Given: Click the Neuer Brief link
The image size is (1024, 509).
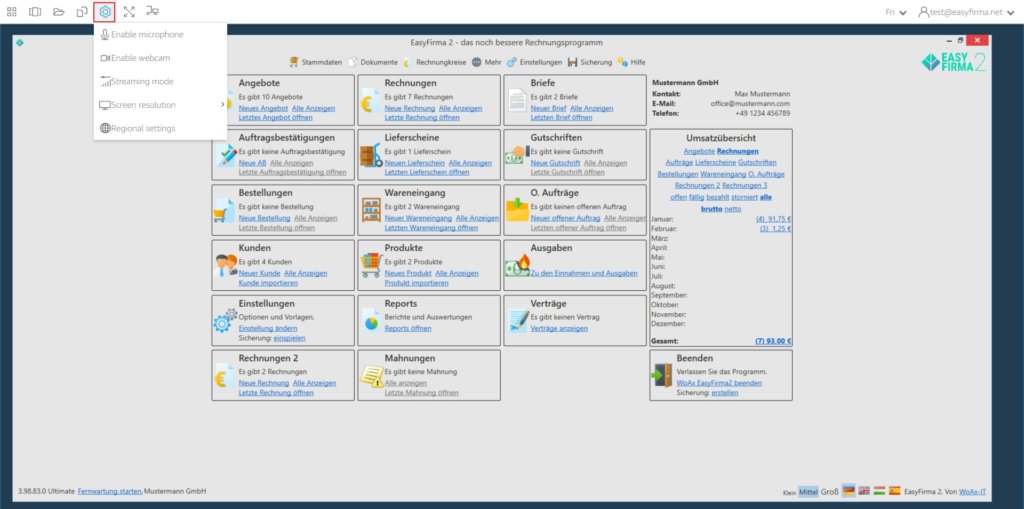Looking at the screenshot, I should coord(549,108).
